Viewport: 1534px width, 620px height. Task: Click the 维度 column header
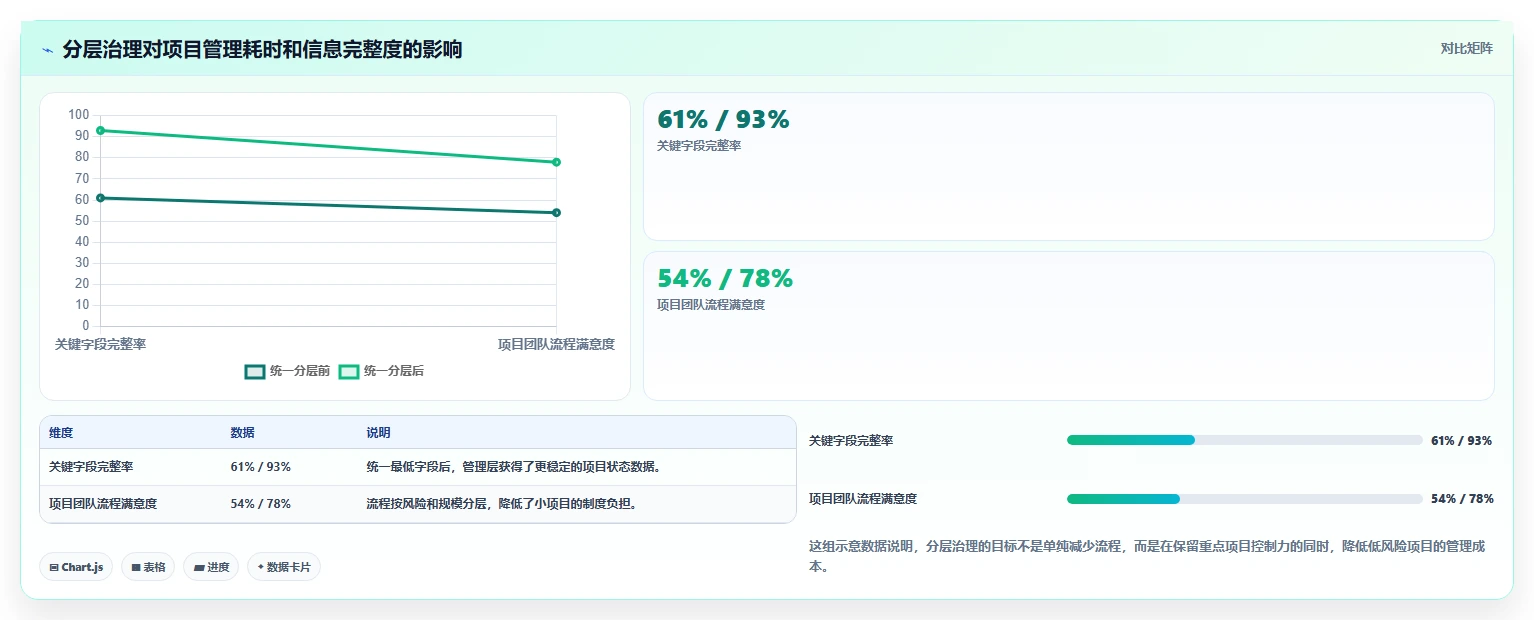pos(61,433)
